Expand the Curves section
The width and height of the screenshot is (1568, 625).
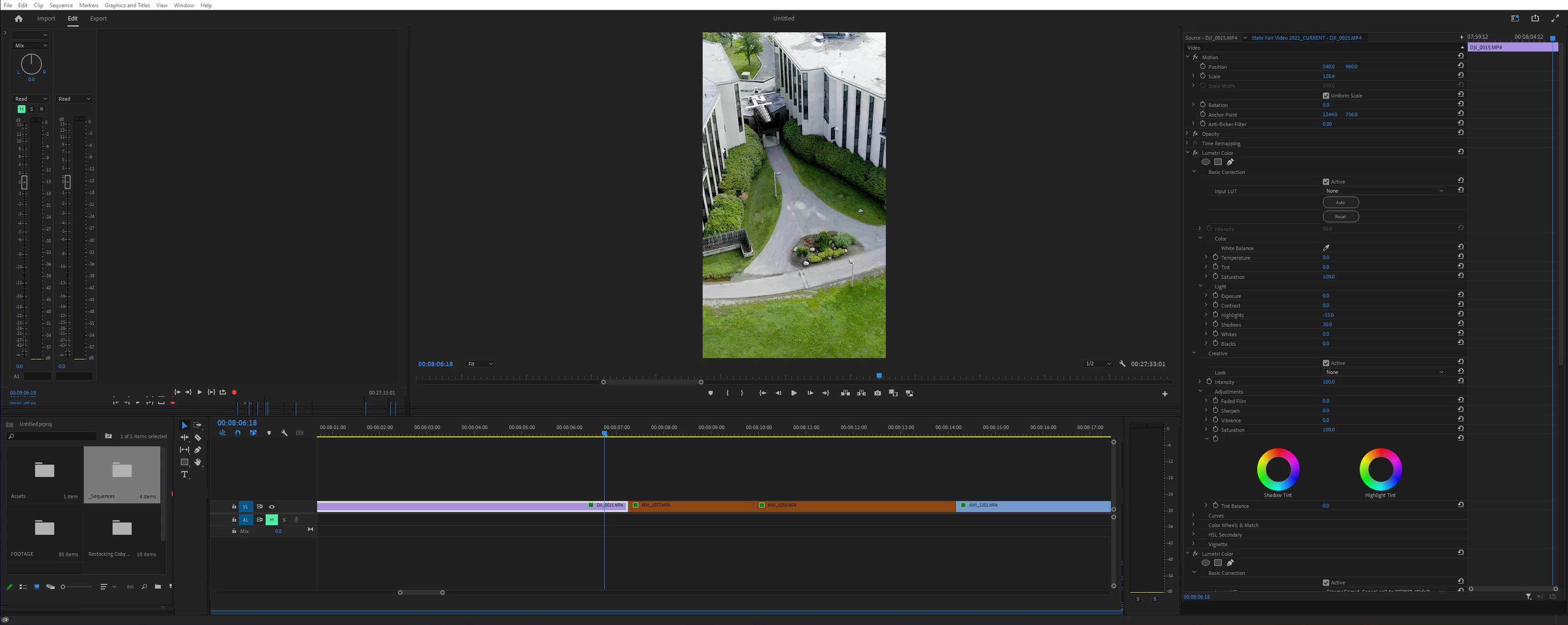1193,516
